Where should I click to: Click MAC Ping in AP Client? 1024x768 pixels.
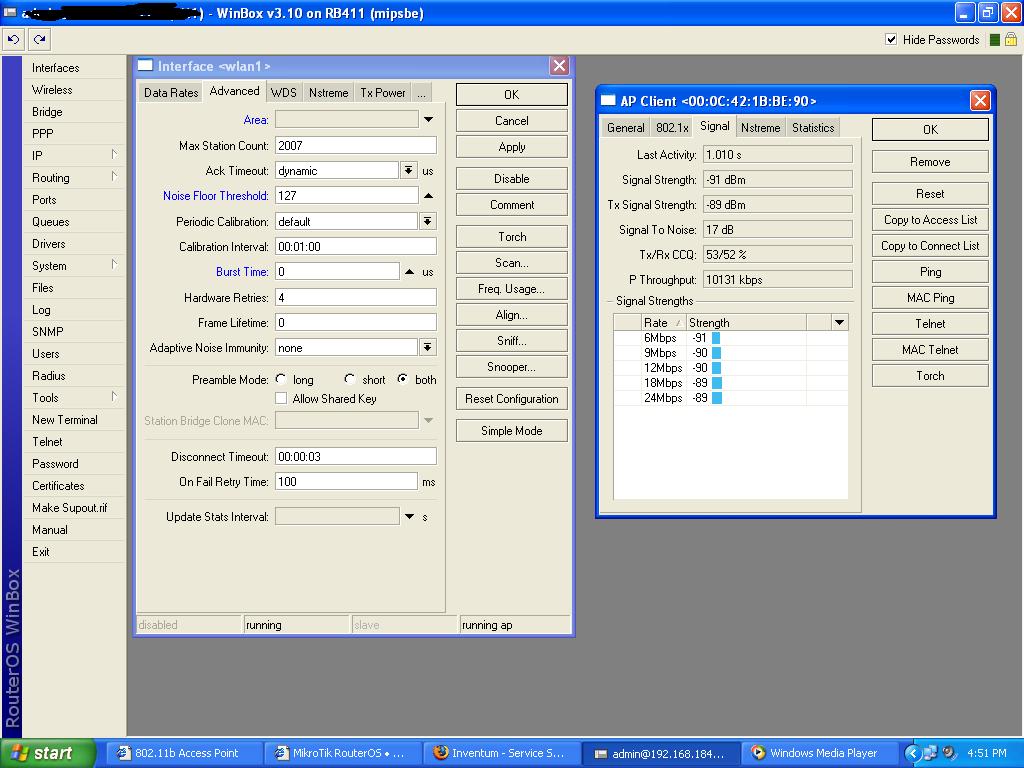click(x=930, y=298)
